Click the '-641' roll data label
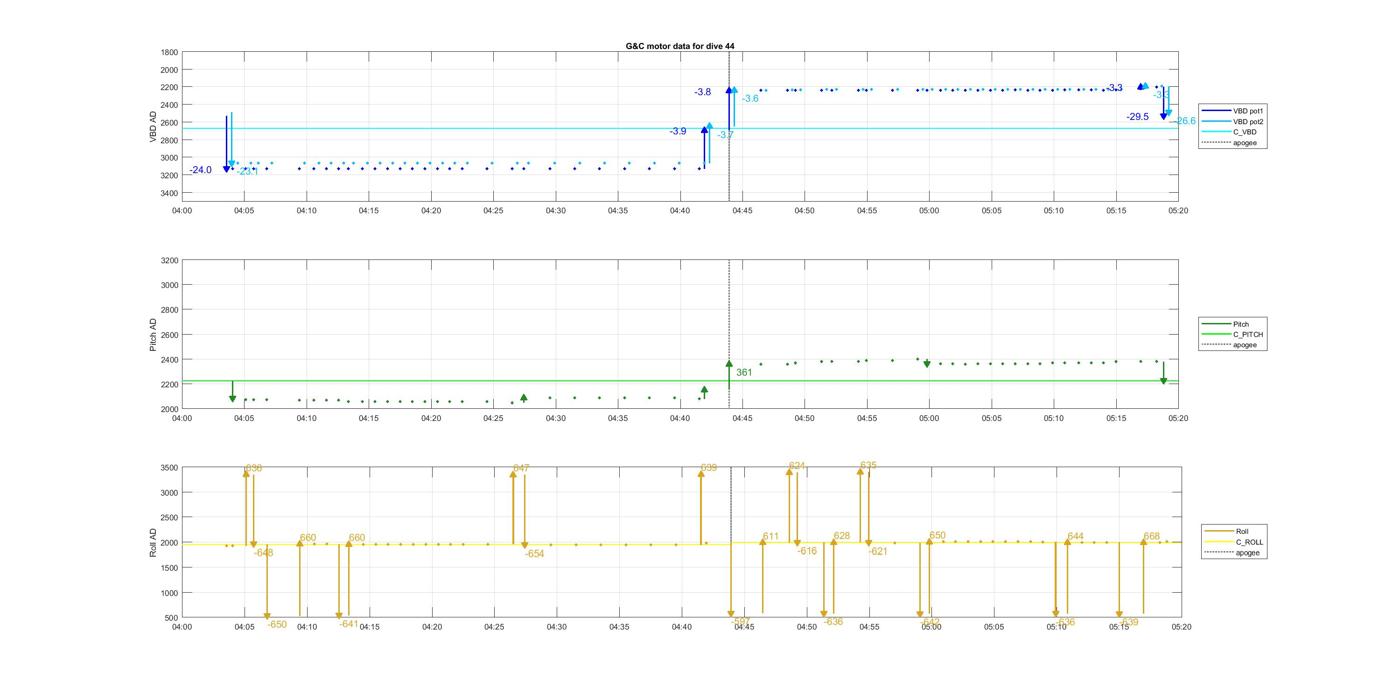Viewport: 1400px width, 693px height. (x=348, y=623)
